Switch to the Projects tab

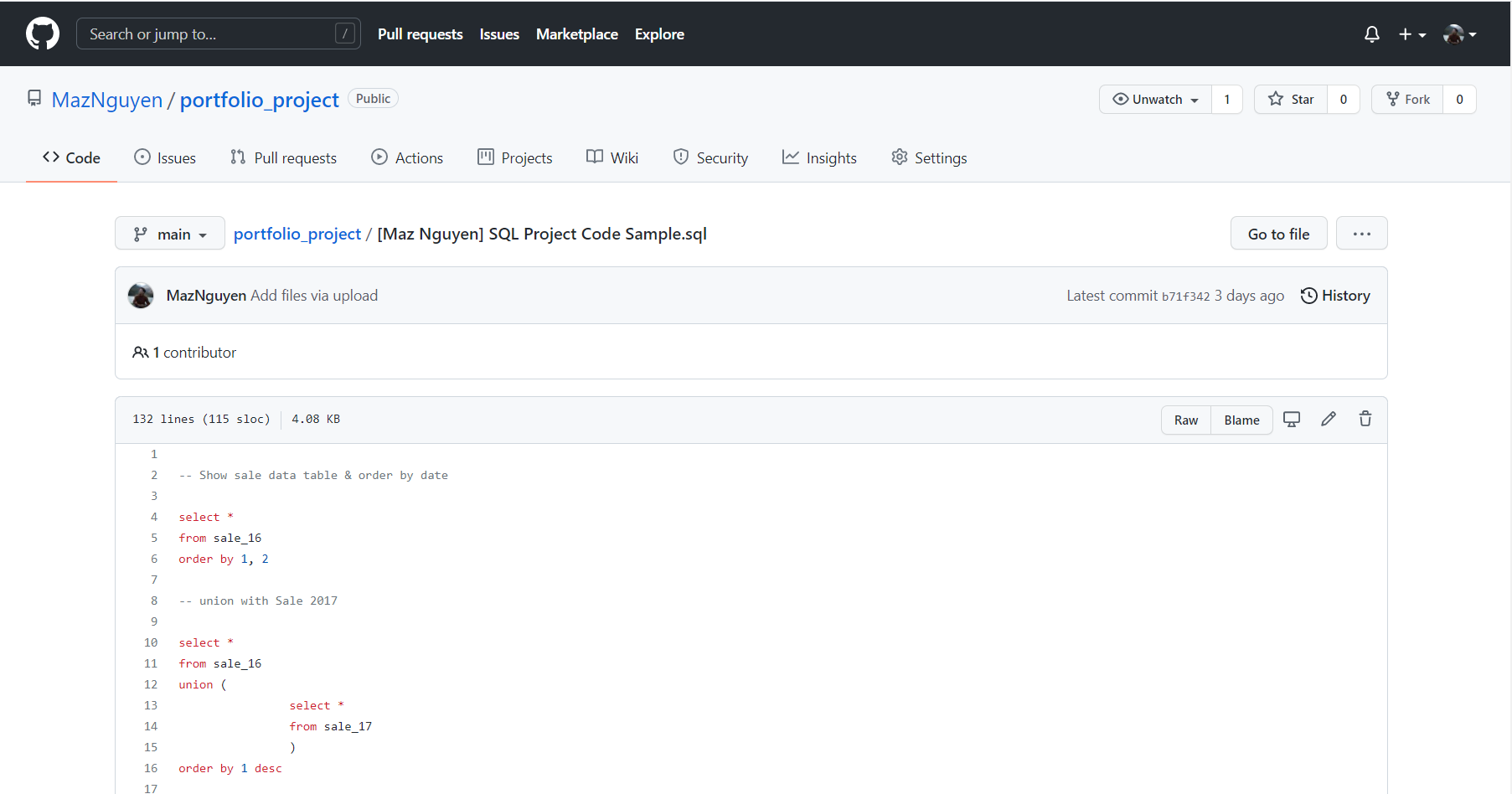pos(515,157)
